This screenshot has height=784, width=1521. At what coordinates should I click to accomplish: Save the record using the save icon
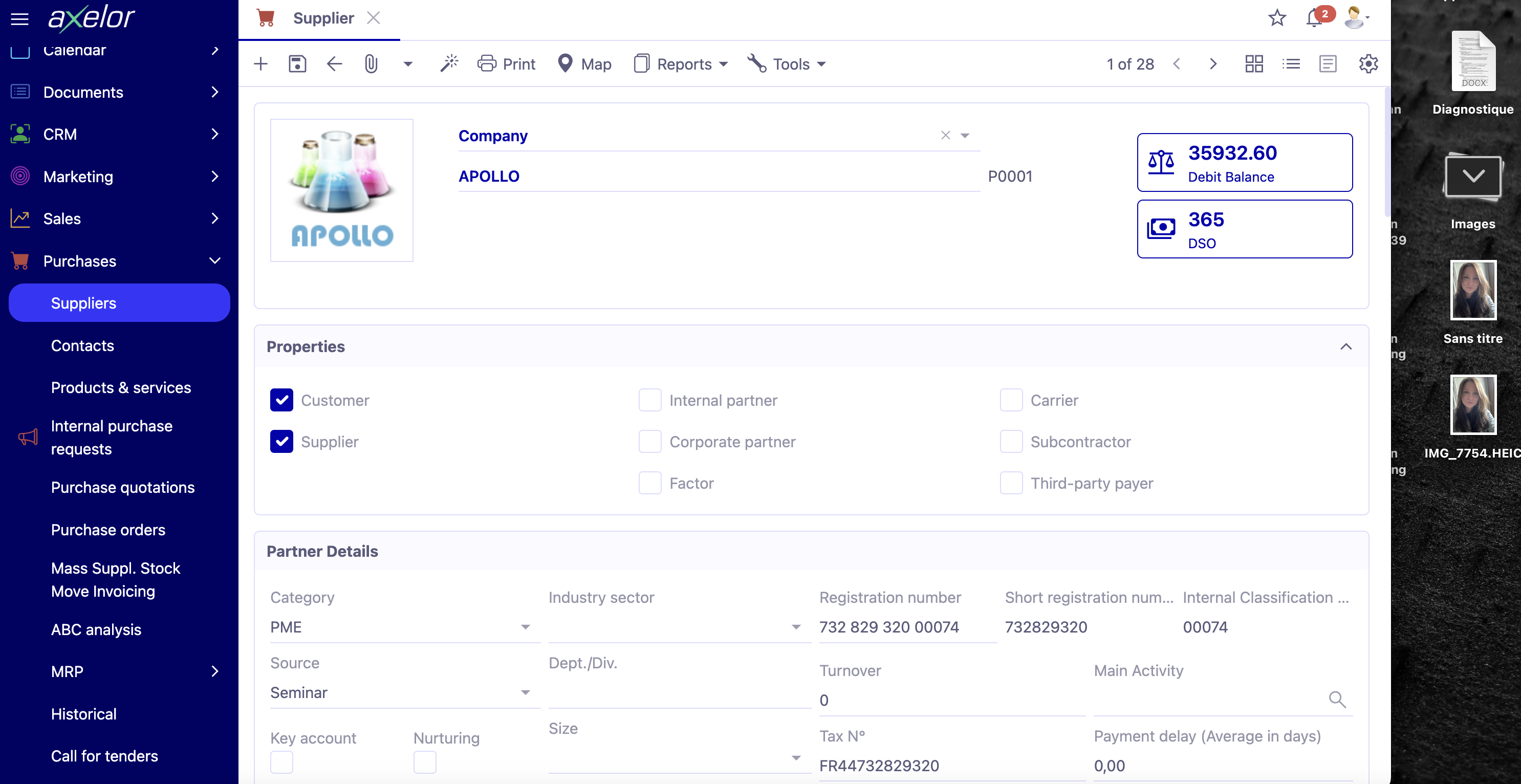pos(297,63)
